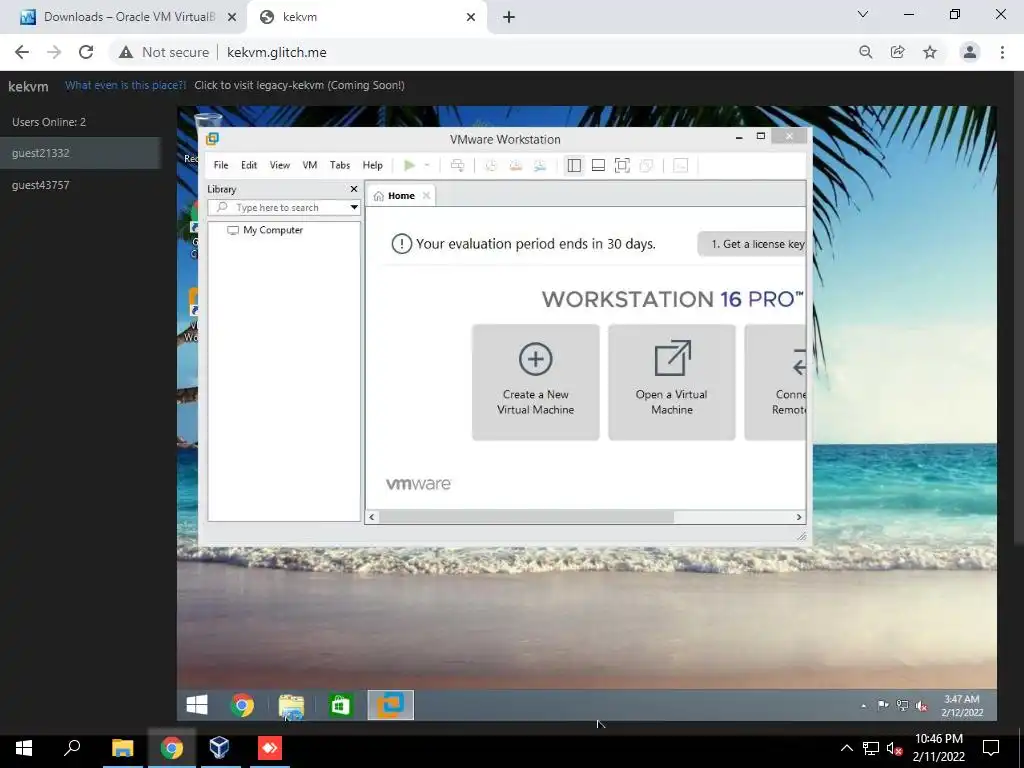The width and height of the screenshot is (1024, 768).
Task: Click Open a Virtual Machine tile
Action: [671, 382]
